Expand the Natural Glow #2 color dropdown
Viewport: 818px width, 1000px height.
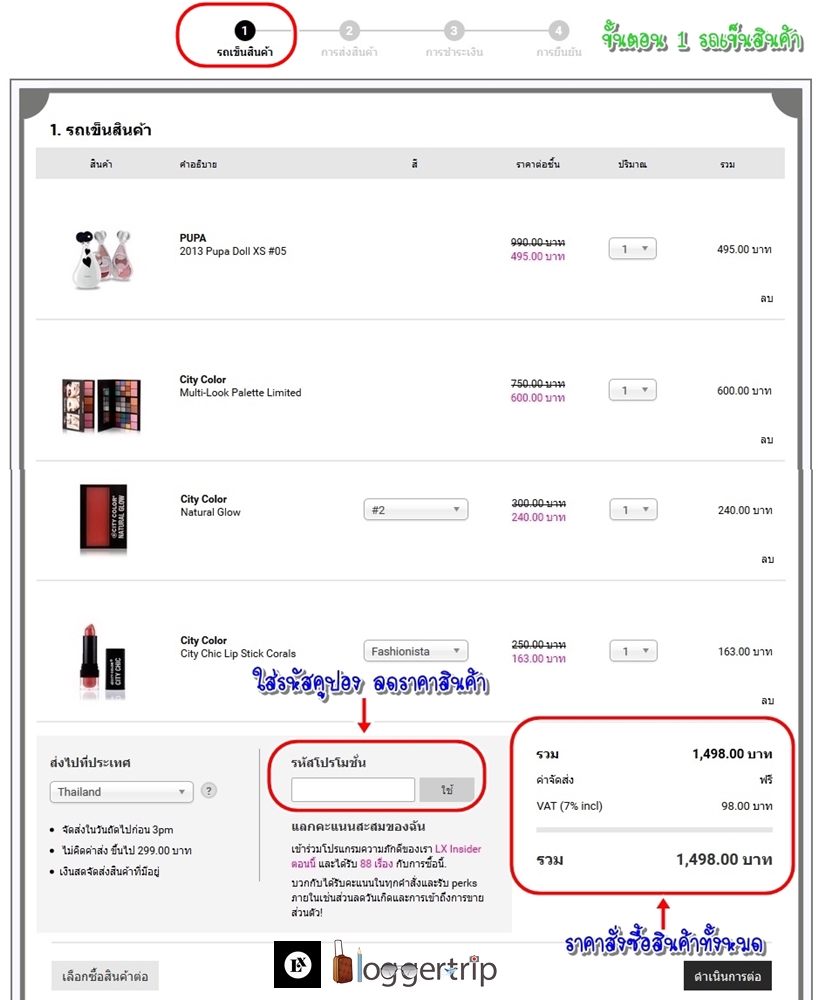point(416,510)
